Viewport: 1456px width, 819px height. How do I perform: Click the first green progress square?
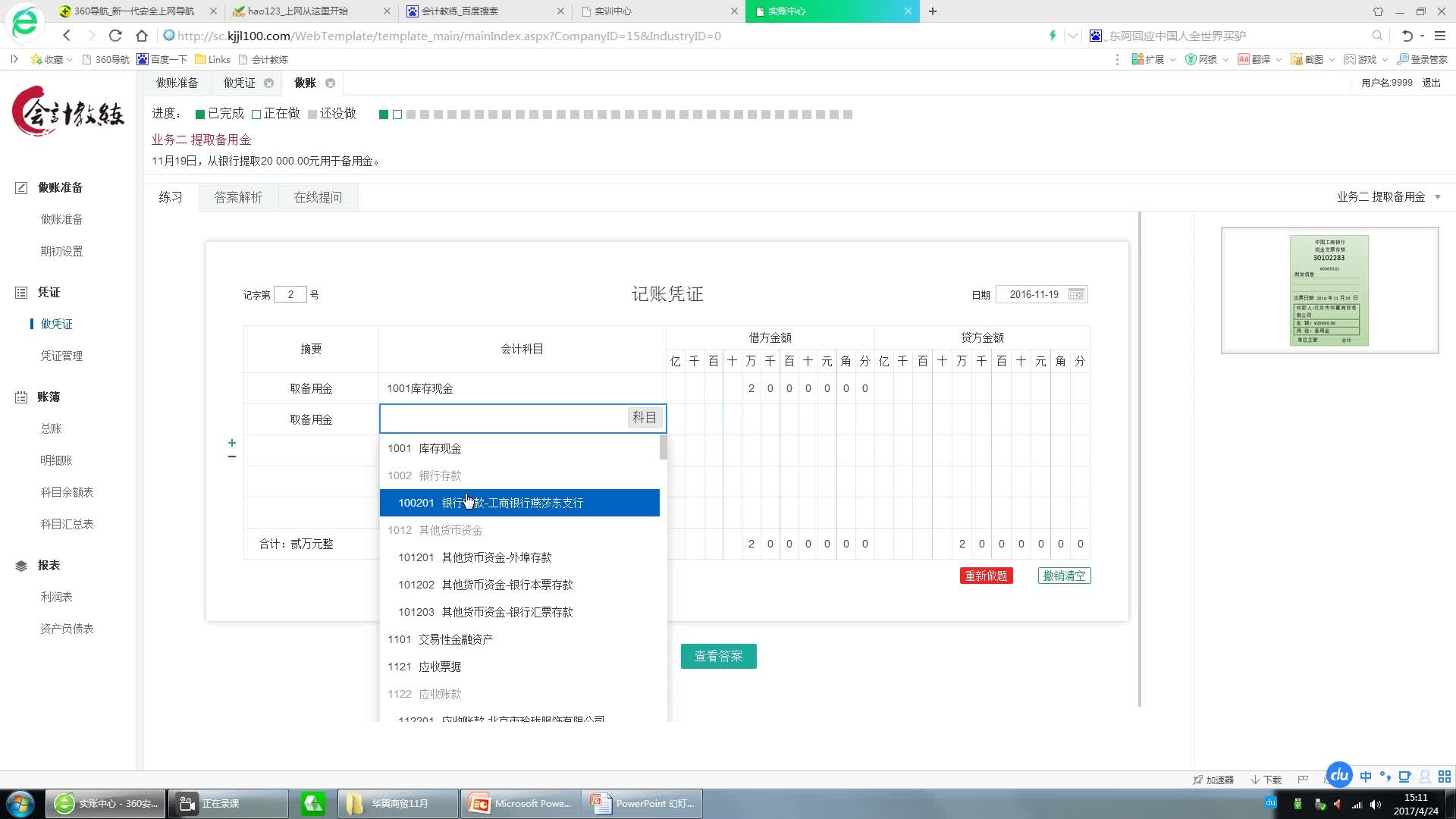point(384,115)
